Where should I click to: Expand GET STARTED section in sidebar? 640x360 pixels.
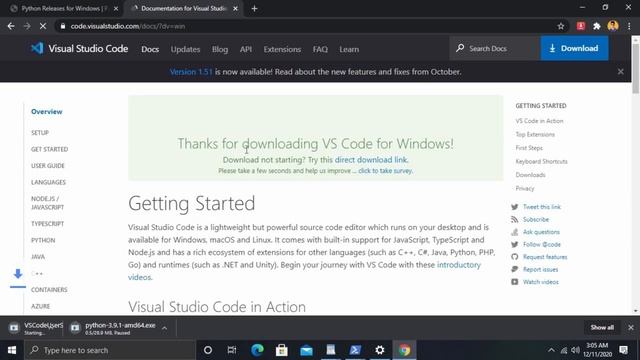coord(49,149)
